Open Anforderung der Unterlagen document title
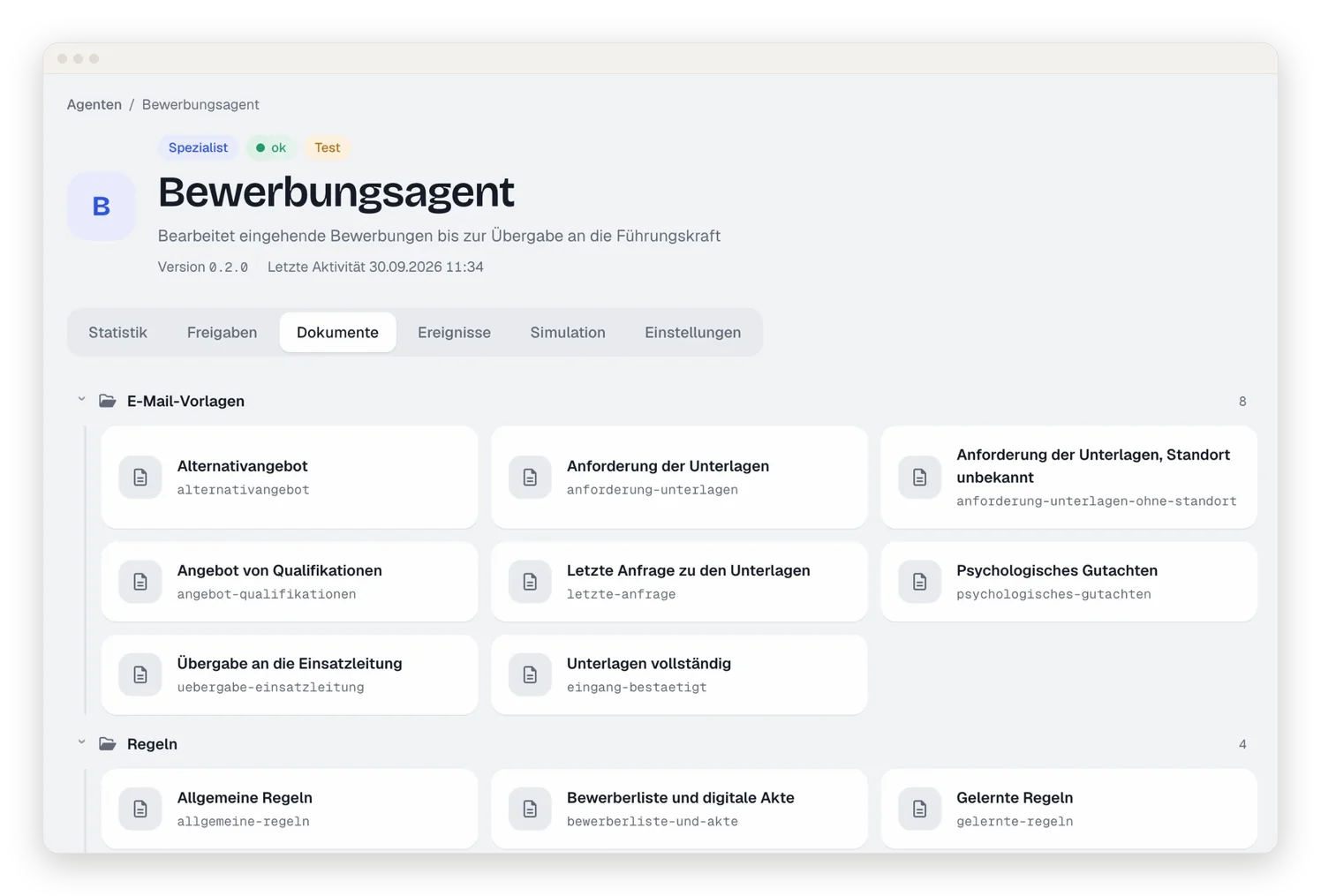This screenshot has width=1321, height=896. click(x=668, y=466)
